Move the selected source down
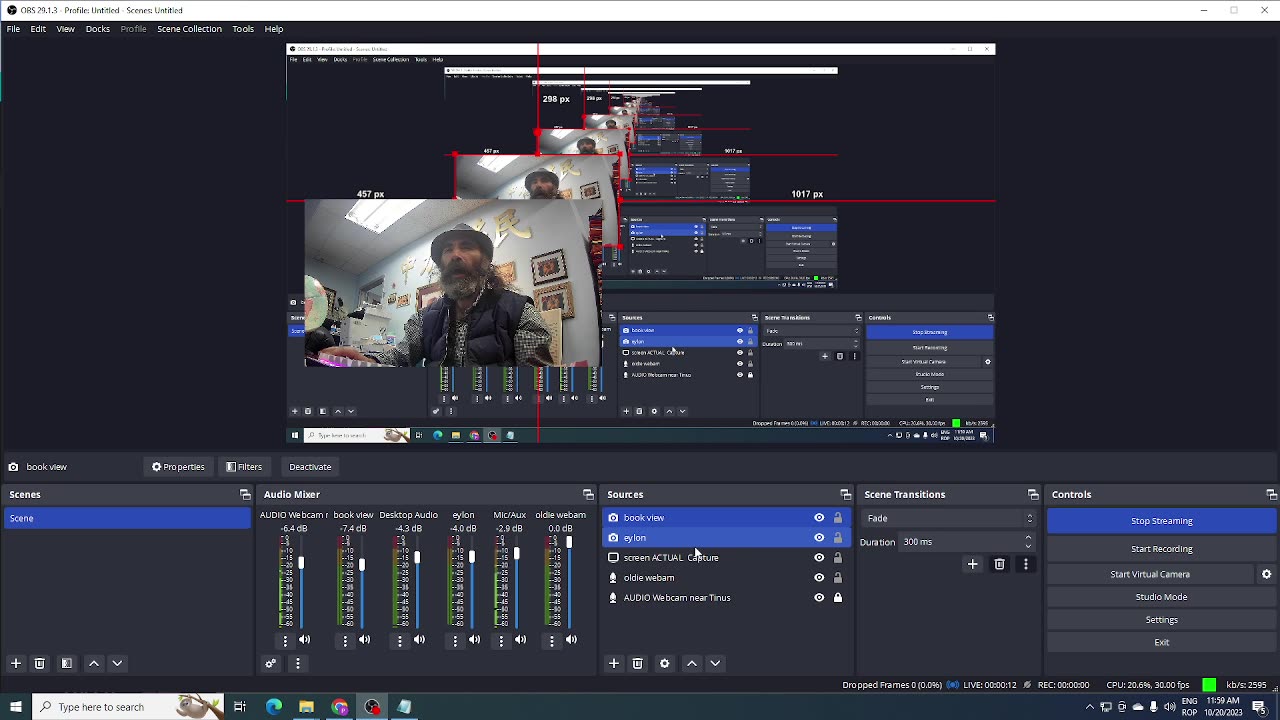The image size is (1280, 720). click(715, 663)
